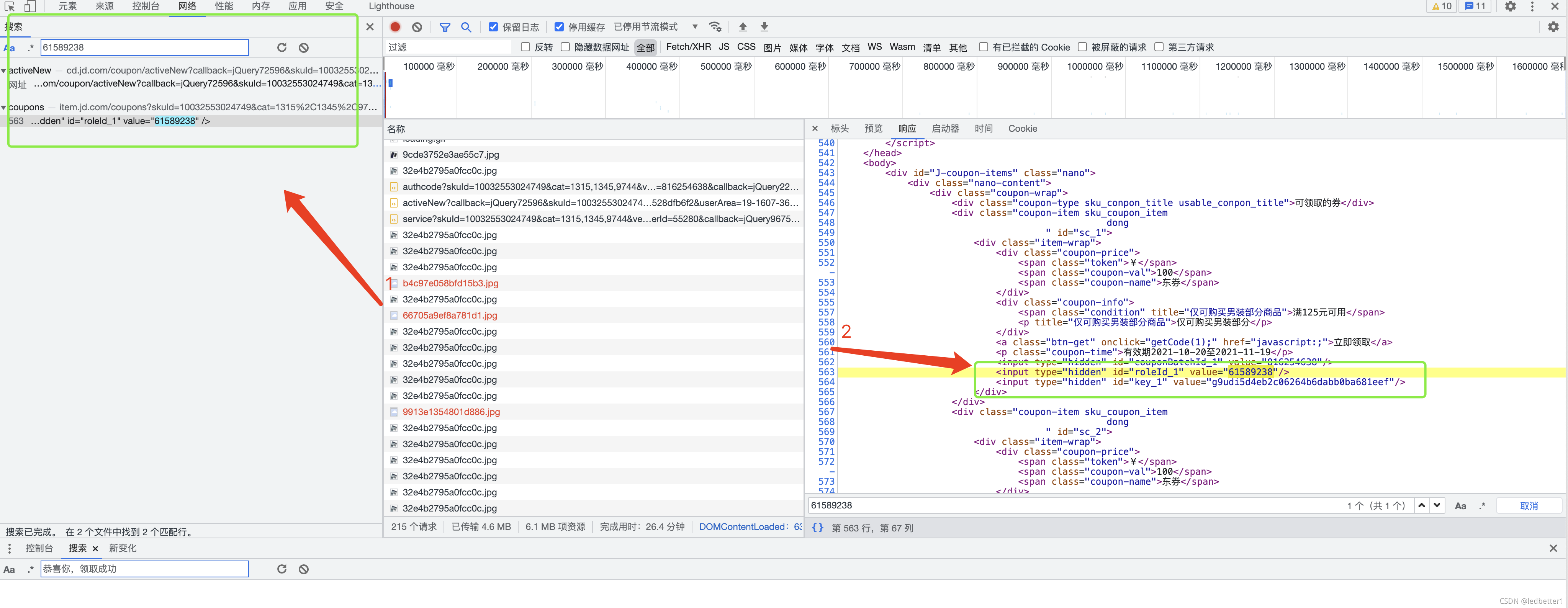Cancel the response find bar
This screenshot has height=608, width=1568.
point(1529,506)
